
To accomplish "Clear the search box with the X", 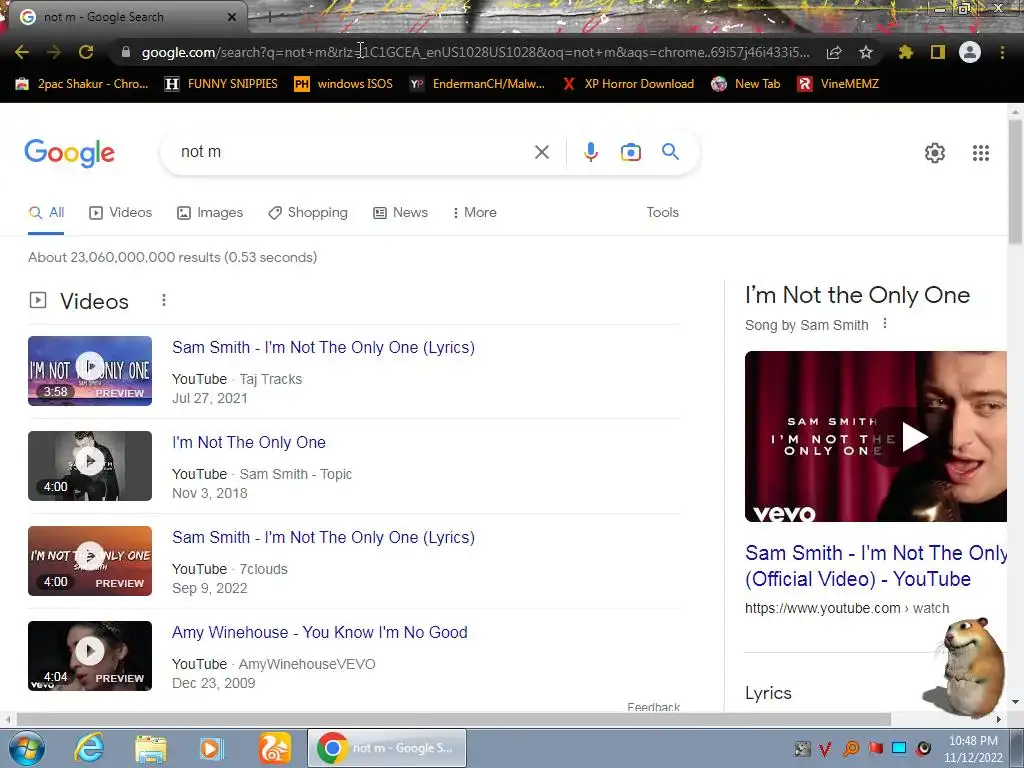I will coord(541,152).
